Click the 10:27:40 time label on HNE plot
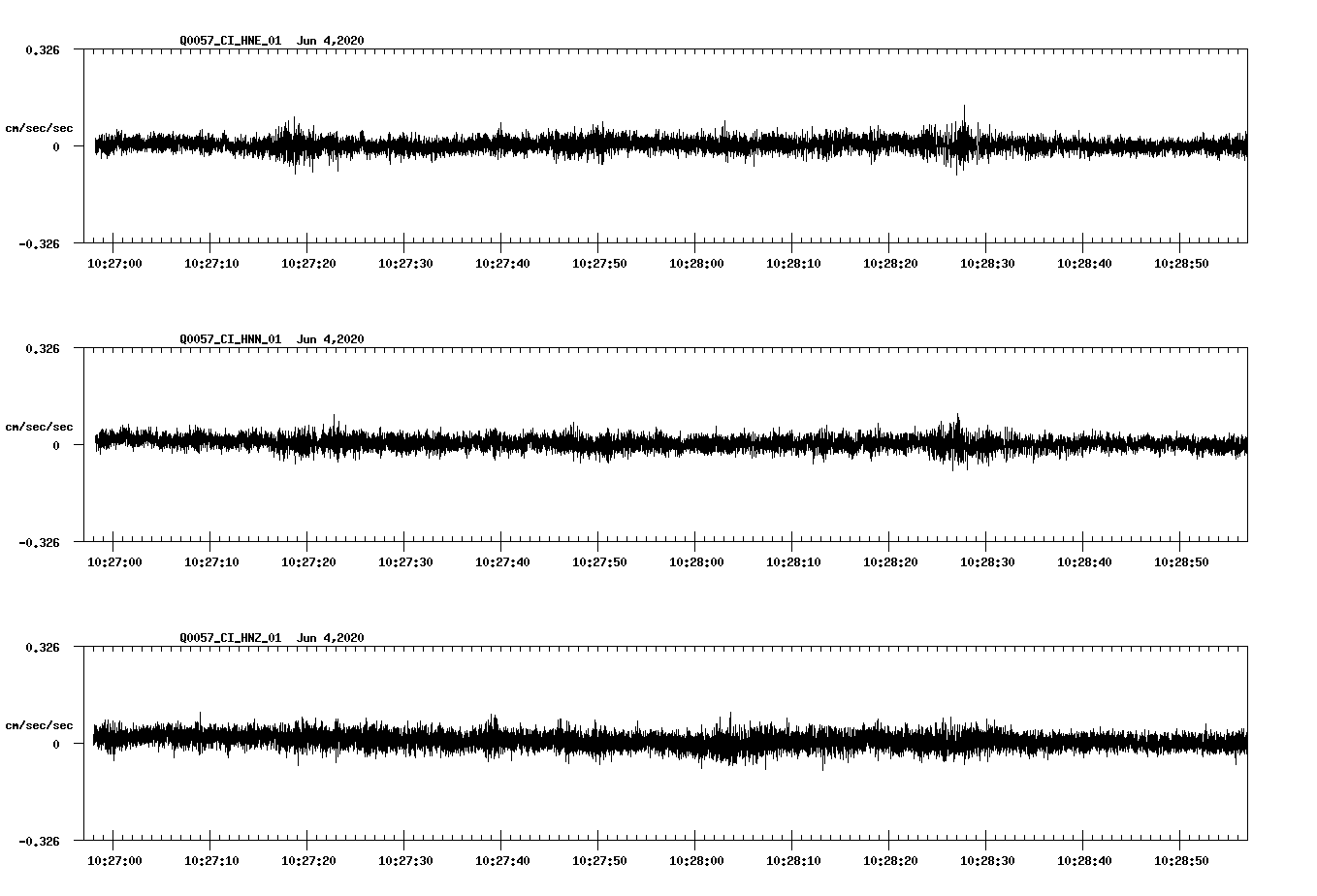The image size is (1317, 896). [x=502, y=263]
